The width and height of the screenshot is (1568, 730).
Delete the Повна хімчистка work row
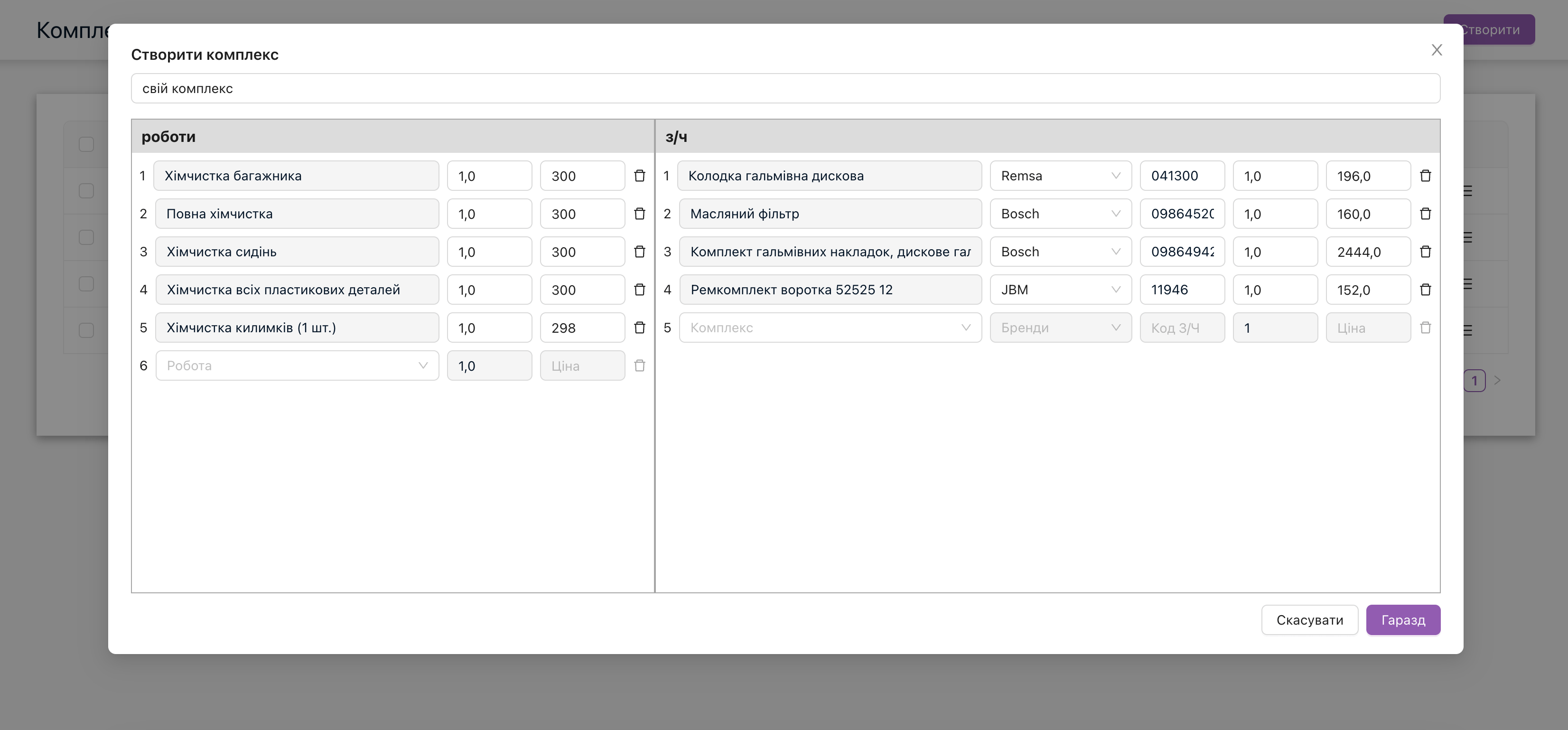[639, 214]
